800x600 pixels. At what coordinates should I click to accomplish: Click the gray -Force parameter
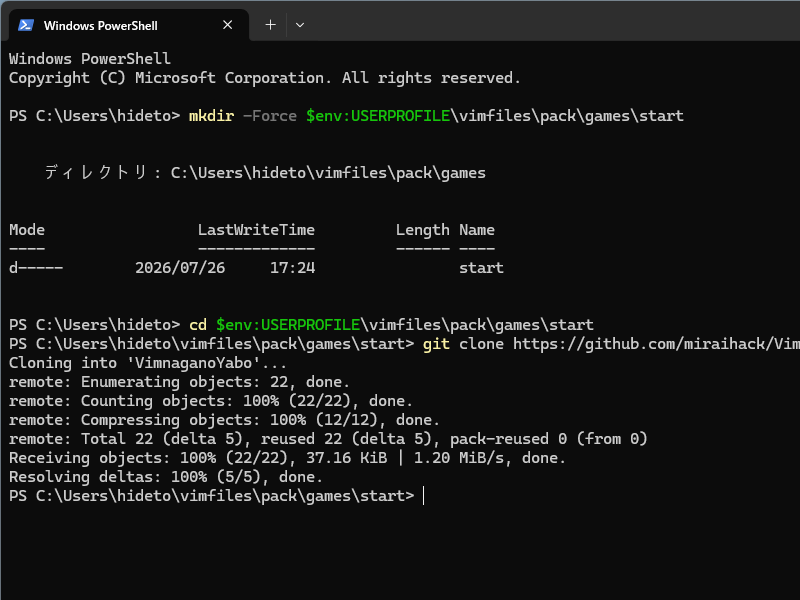270,116
